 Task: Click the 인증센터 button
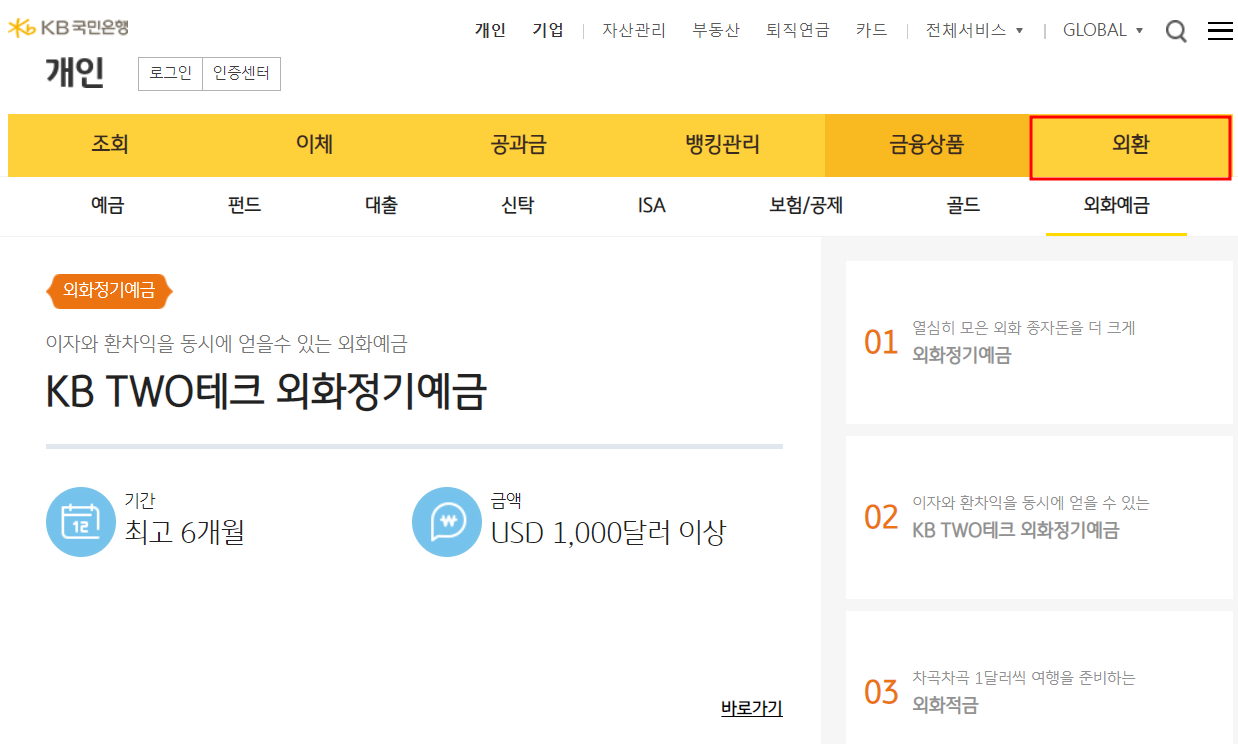[241, 74]
